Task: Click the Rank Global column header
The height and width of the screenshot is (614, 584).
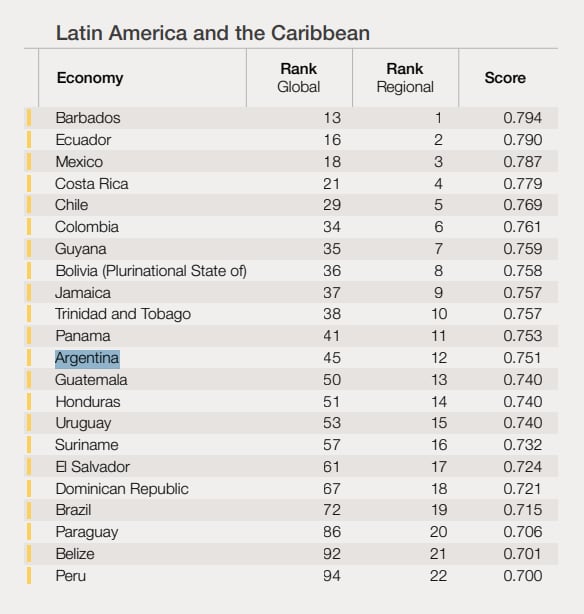Action: 299,78
